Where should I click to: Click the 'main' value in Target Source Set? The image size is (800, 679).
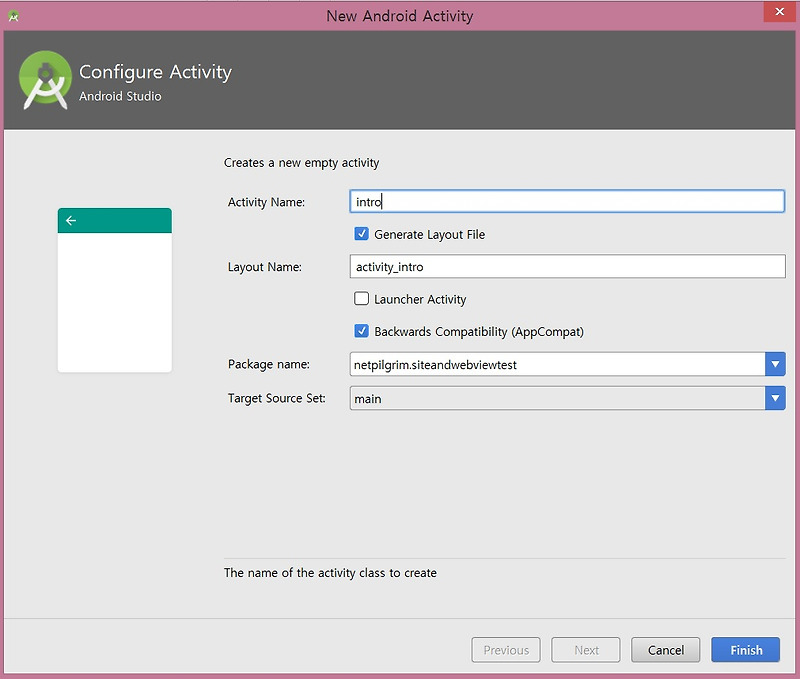(368, 399)
